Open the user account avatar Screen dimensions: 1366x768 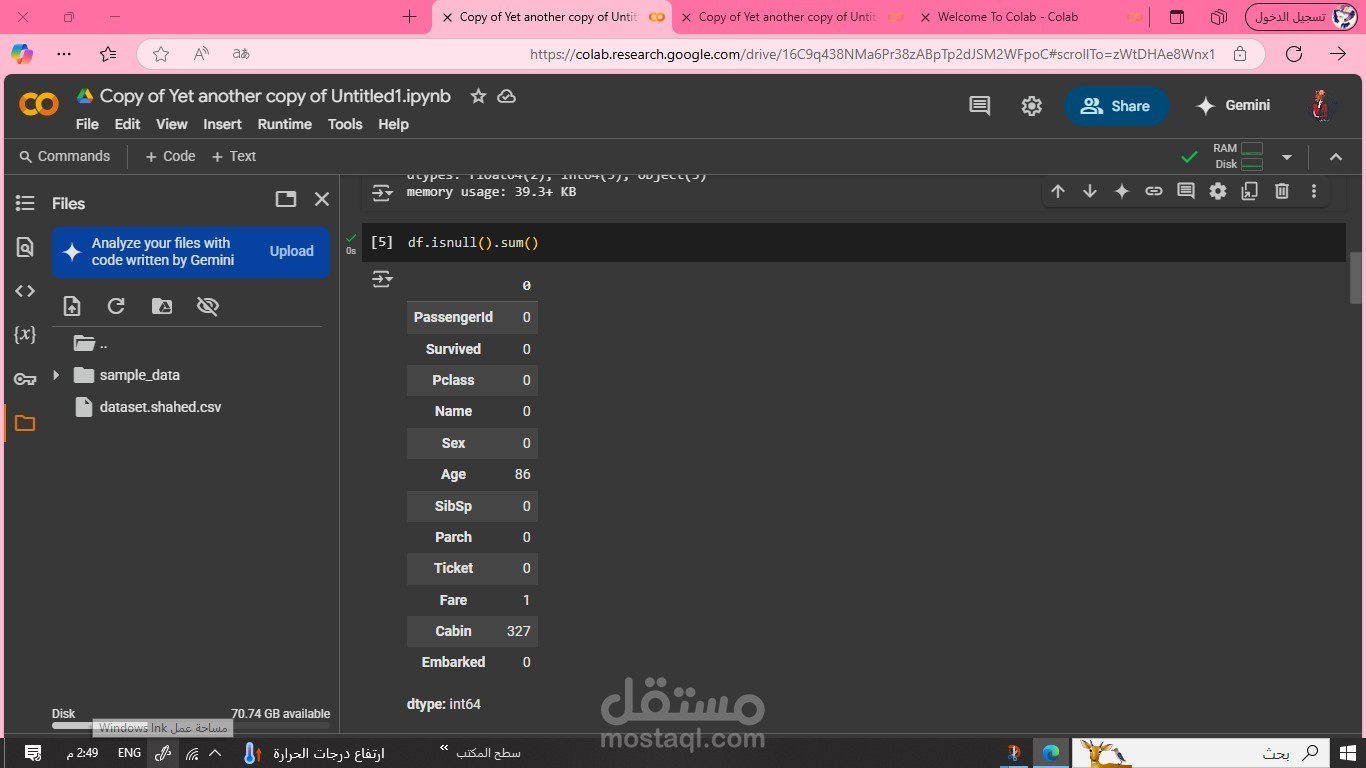(x=1322, y=105)
